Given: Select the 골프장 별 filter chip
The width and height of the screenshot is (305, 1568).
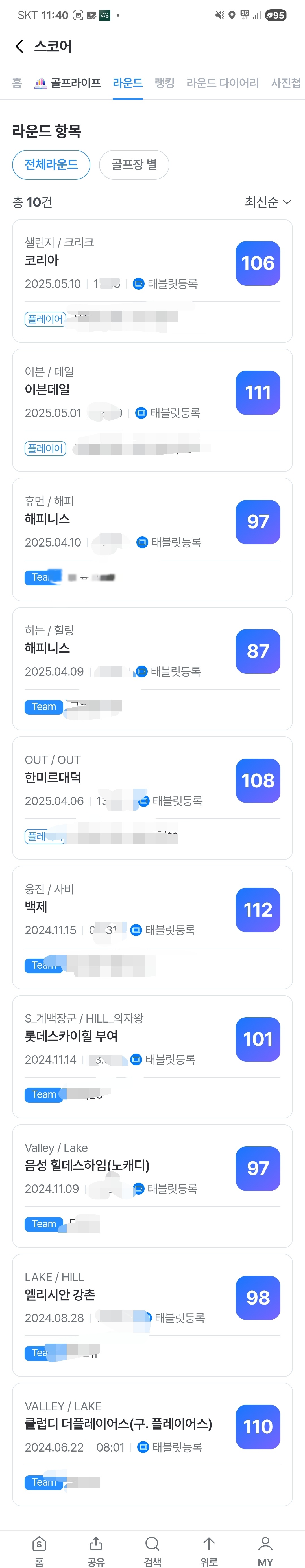Looking at the screenshot, I should [x=134, y=164].
